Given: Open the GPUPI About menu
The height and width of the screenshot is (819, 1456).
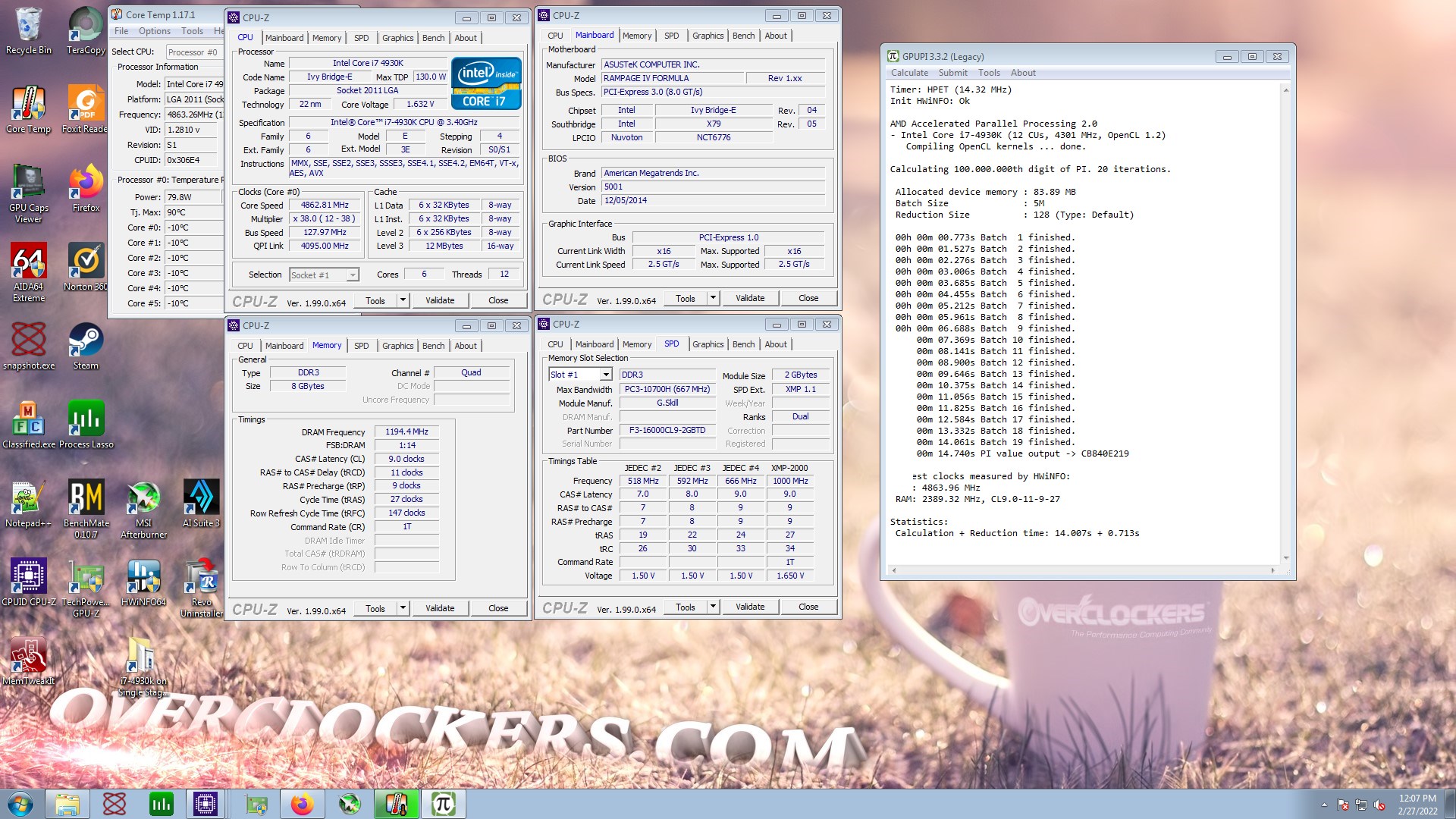Looking at the screenshot, I should coord(1023,73).
